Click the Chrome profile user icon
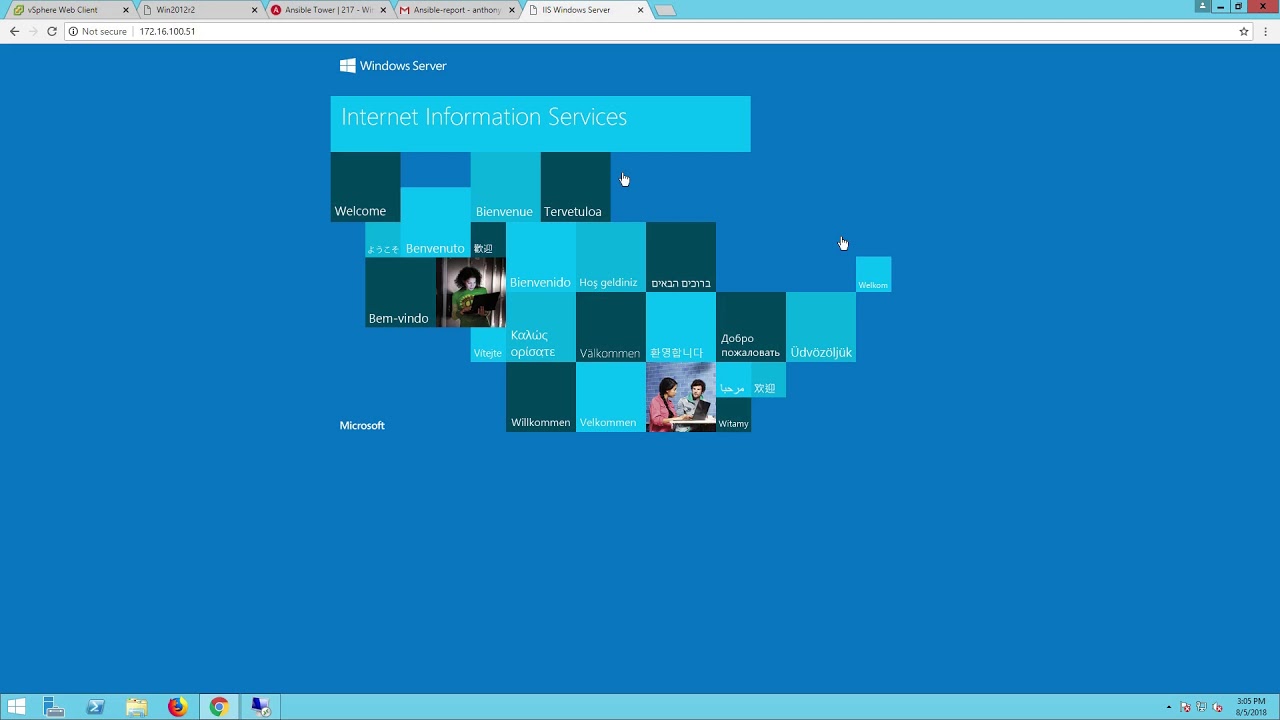Screen dimensions: 1280x720 pos(1202,6)
